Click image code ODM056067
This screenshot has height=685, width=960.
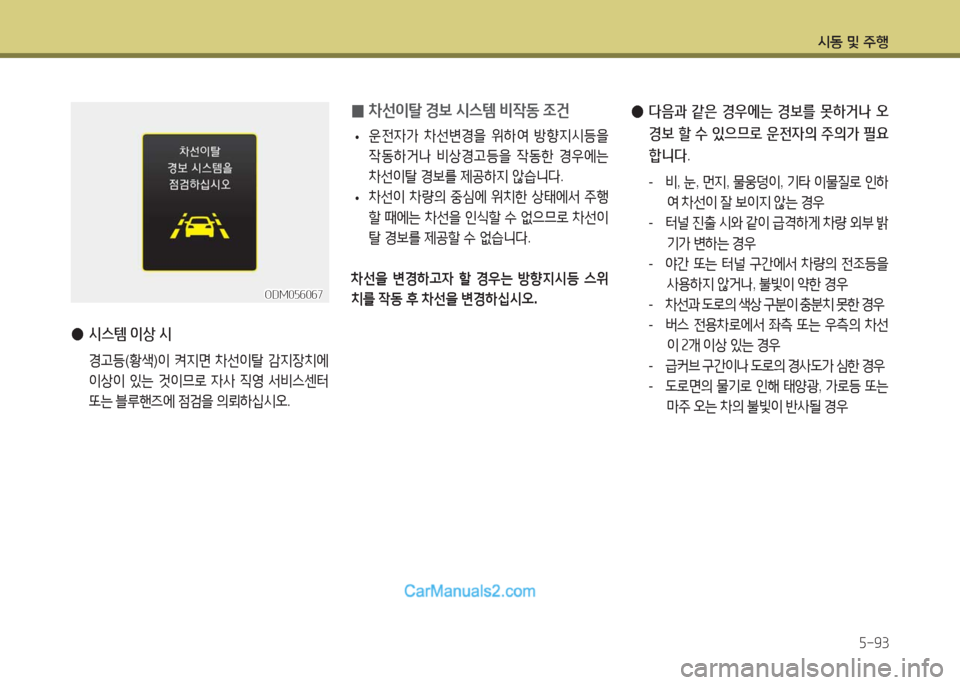[x=293, y=294]
